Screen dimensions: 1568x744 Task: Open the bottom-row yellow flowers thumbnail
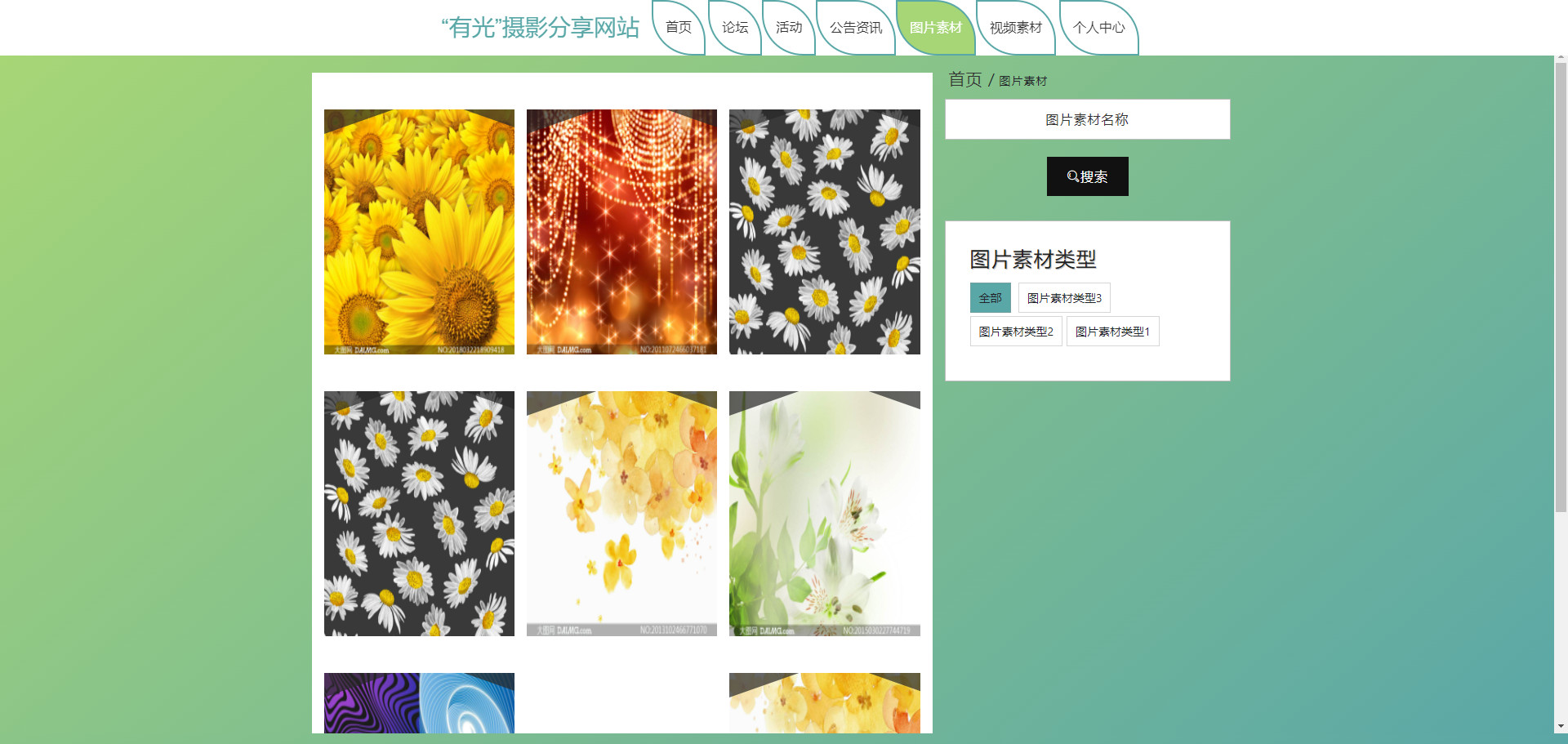click(x=825, y=703)
